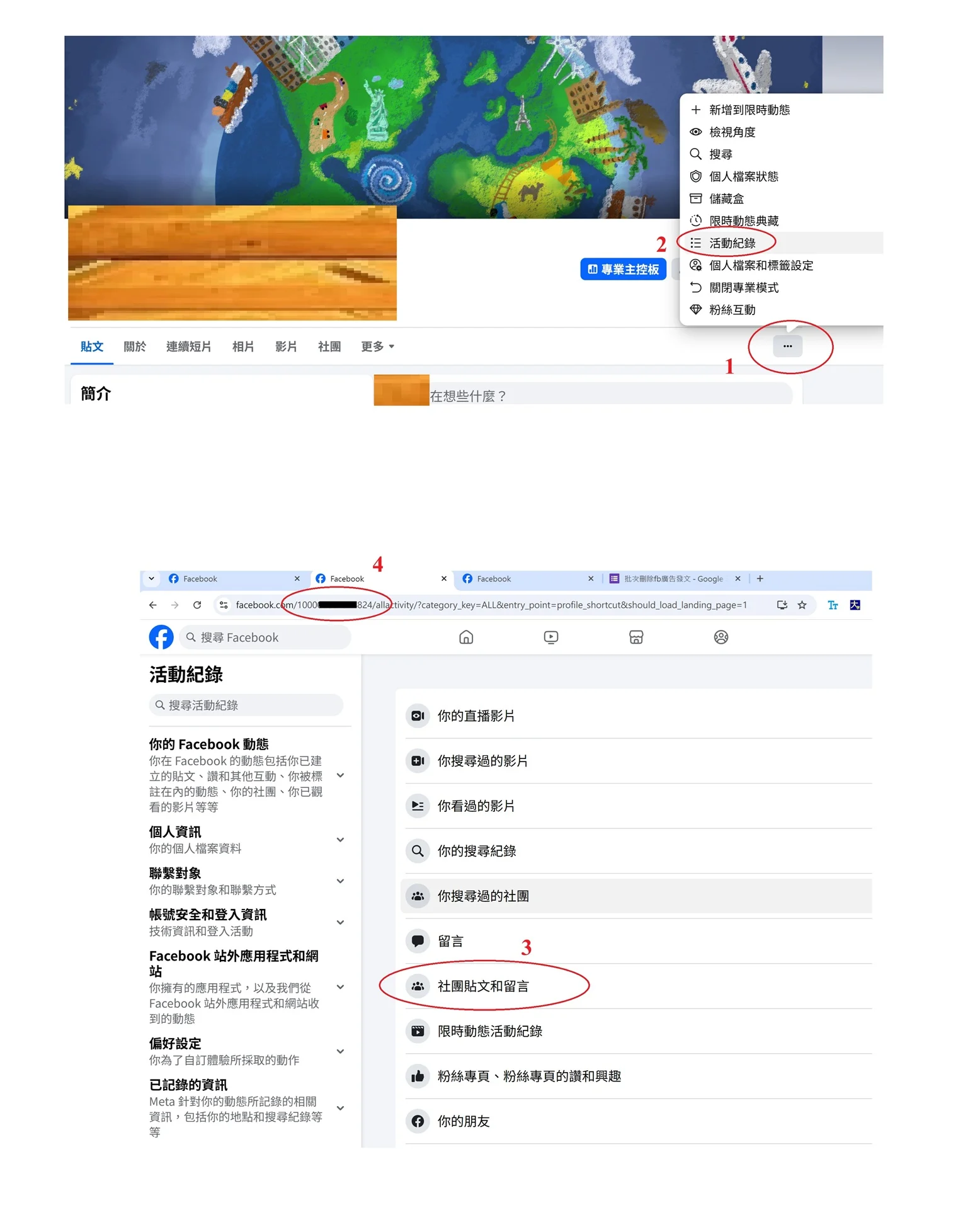The height and width of the screenshot is (1227, 980).
Task: Expand the 已記錄的資訊 section
Action: pos(340,1108)
